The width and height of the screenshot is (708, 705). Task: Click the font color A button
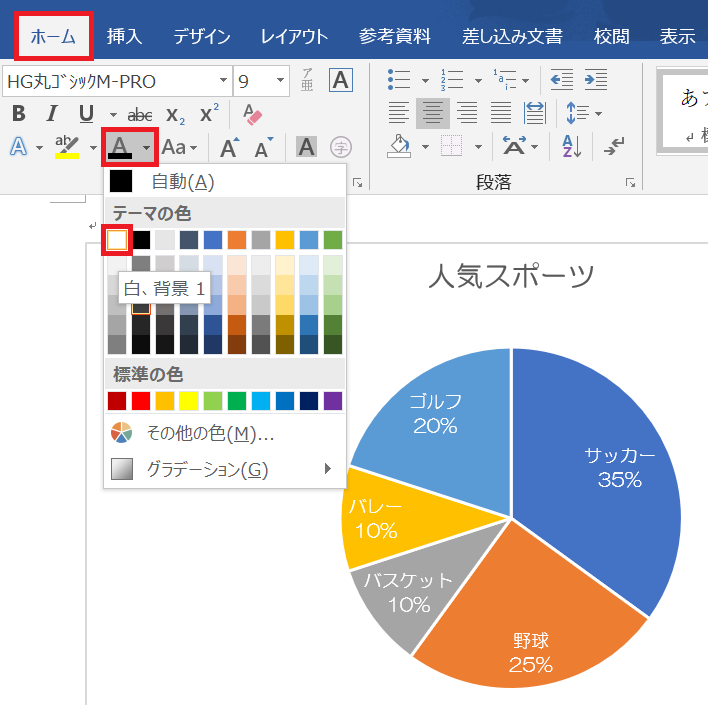tap(120, 147)
